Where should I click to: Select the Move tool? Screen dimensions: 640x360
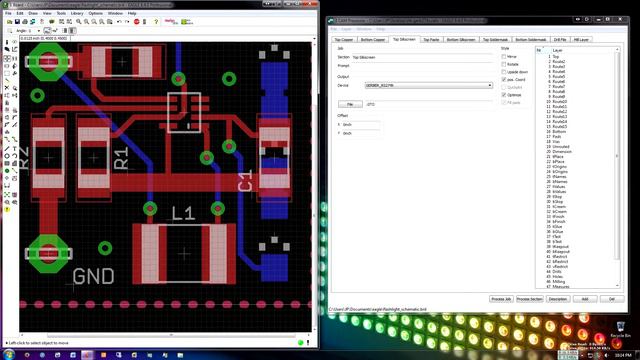pyautogui.click(x=7, y=58)
